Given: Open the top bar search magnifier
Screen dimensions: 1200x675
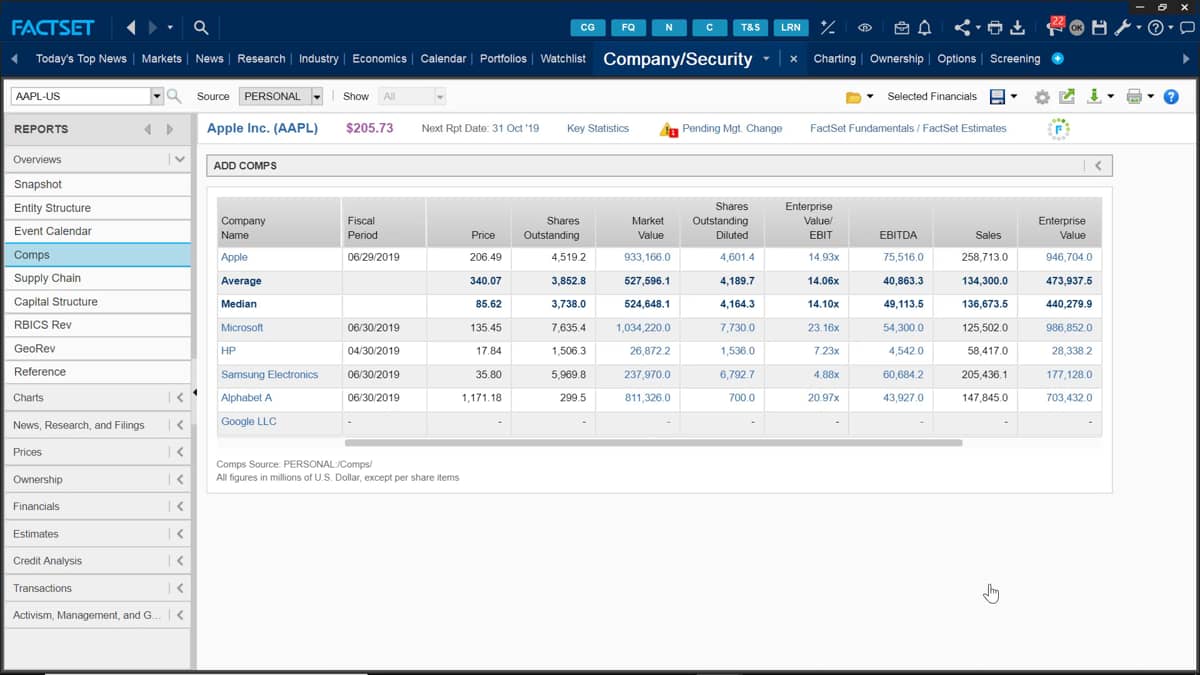Looking at the screenshot, I should click(201, 28).
